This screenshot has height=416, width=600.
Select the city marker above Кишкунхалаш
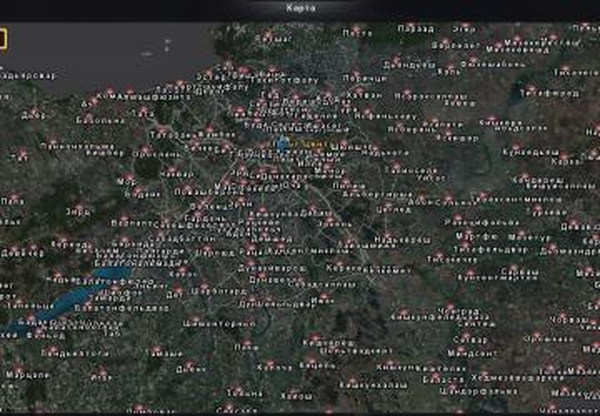(352, 378)
